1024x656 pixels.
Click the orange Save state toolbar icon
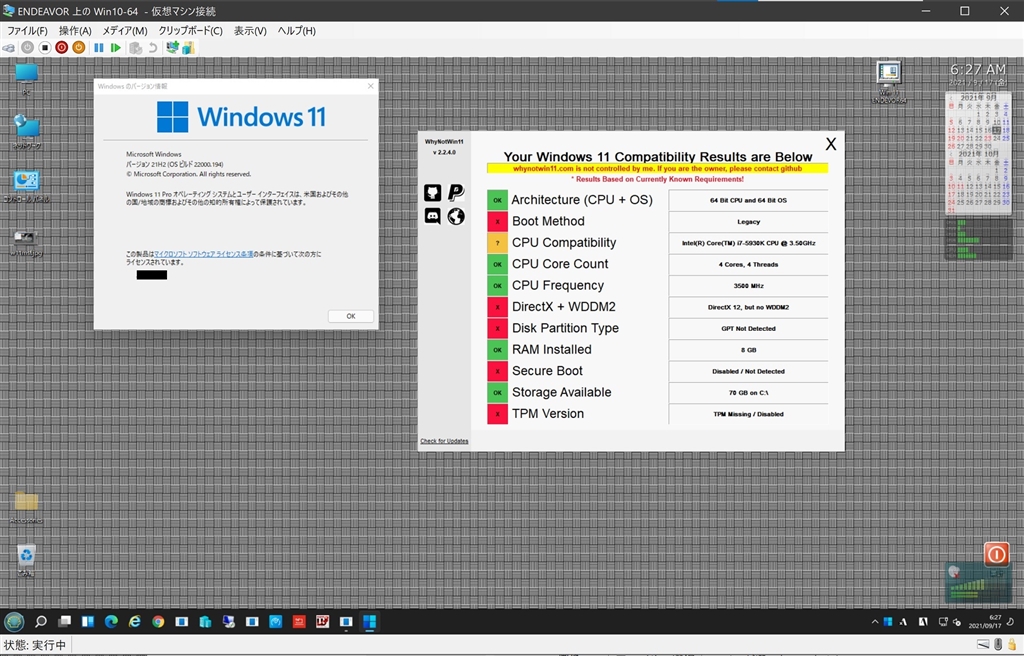tap(78, 48)
